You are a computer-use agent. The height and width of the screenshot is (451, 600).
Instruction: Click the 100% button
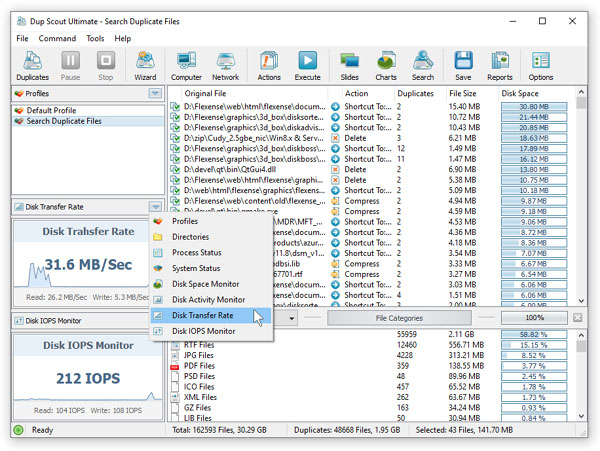534,317
